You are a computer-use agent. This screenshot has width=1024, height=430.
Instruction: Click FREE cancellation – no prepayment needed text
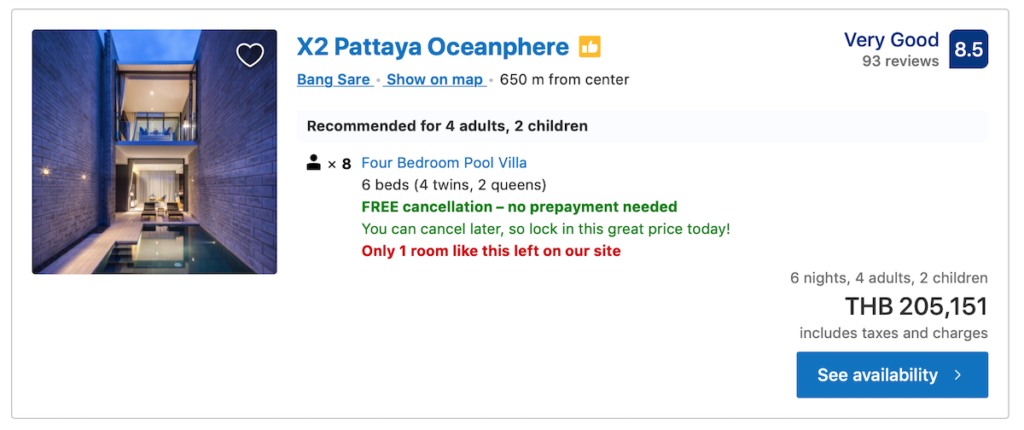tap(519, 207)
